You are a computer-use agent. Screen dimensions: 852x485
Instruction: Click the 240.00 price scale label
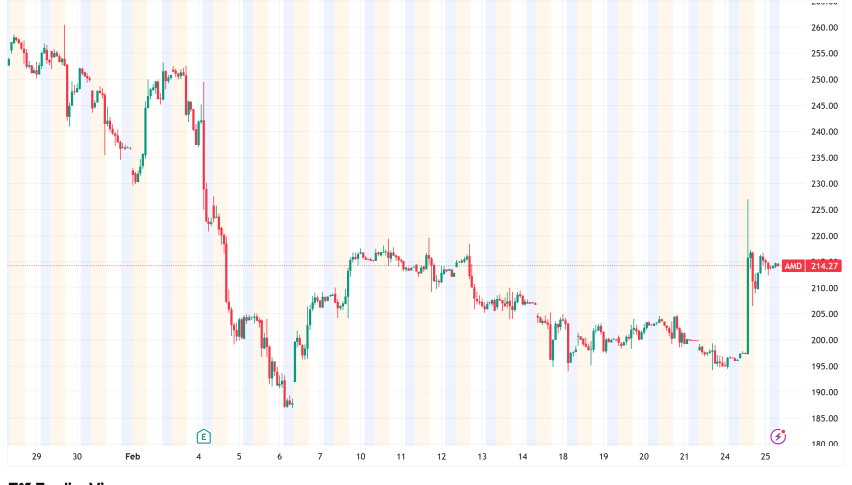point(824,132)
